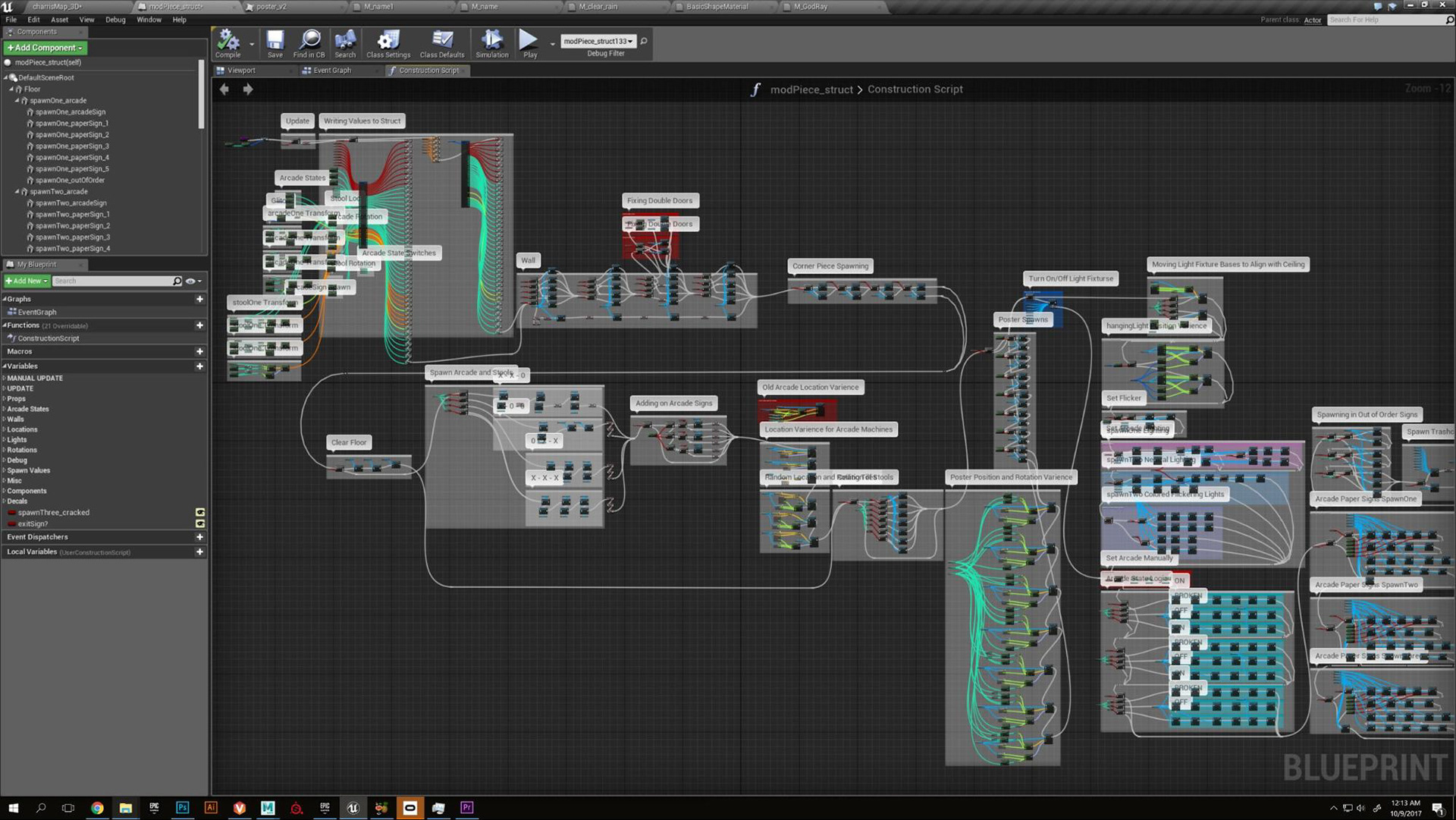
Task: Click the Search toolbar icon
Action: 345,43
